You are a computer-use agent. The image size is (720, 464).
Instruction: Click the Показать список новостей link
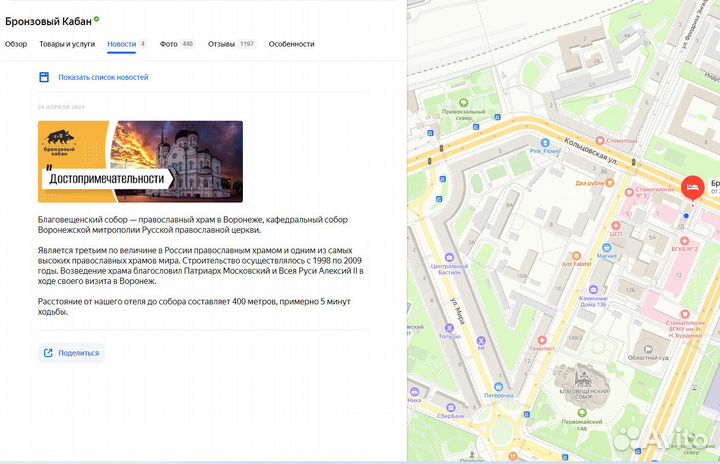pos(103,77)
